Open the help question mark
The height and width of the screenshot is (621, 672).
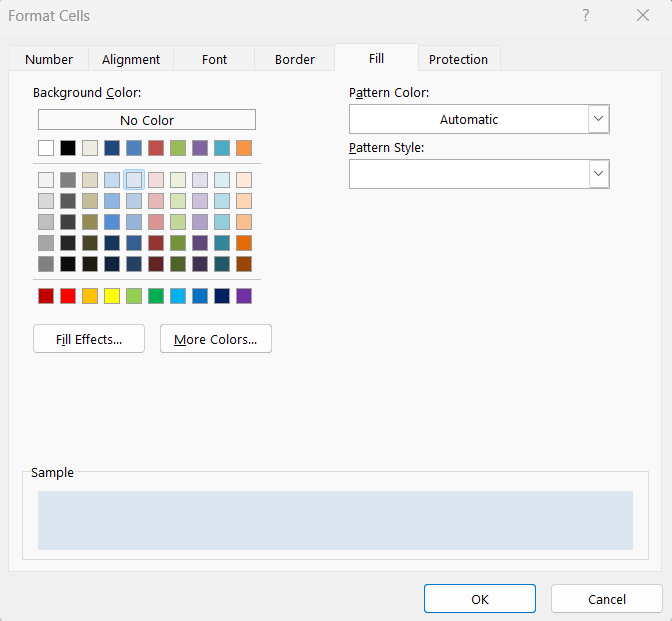[586, 15]
